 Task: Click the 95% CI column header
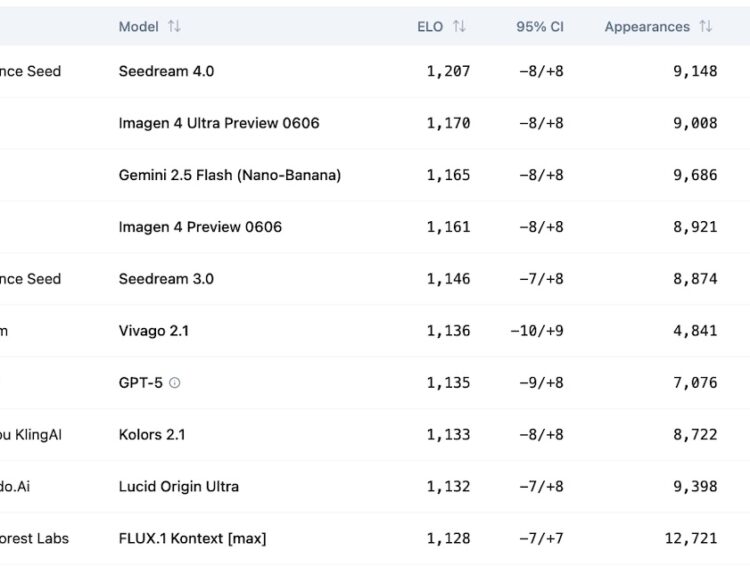pyautogui.click(x=539, y=27)
